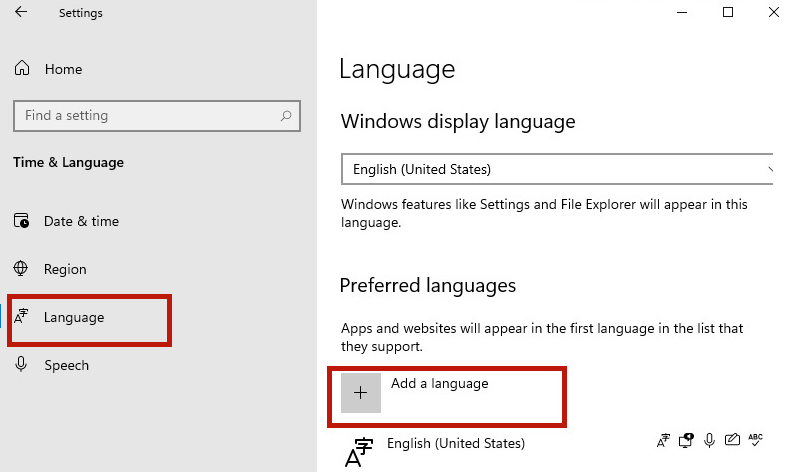Click the back arrow in Settings
Image resolution: width=789 pixels, height=472 pixels.
(21, 13)
